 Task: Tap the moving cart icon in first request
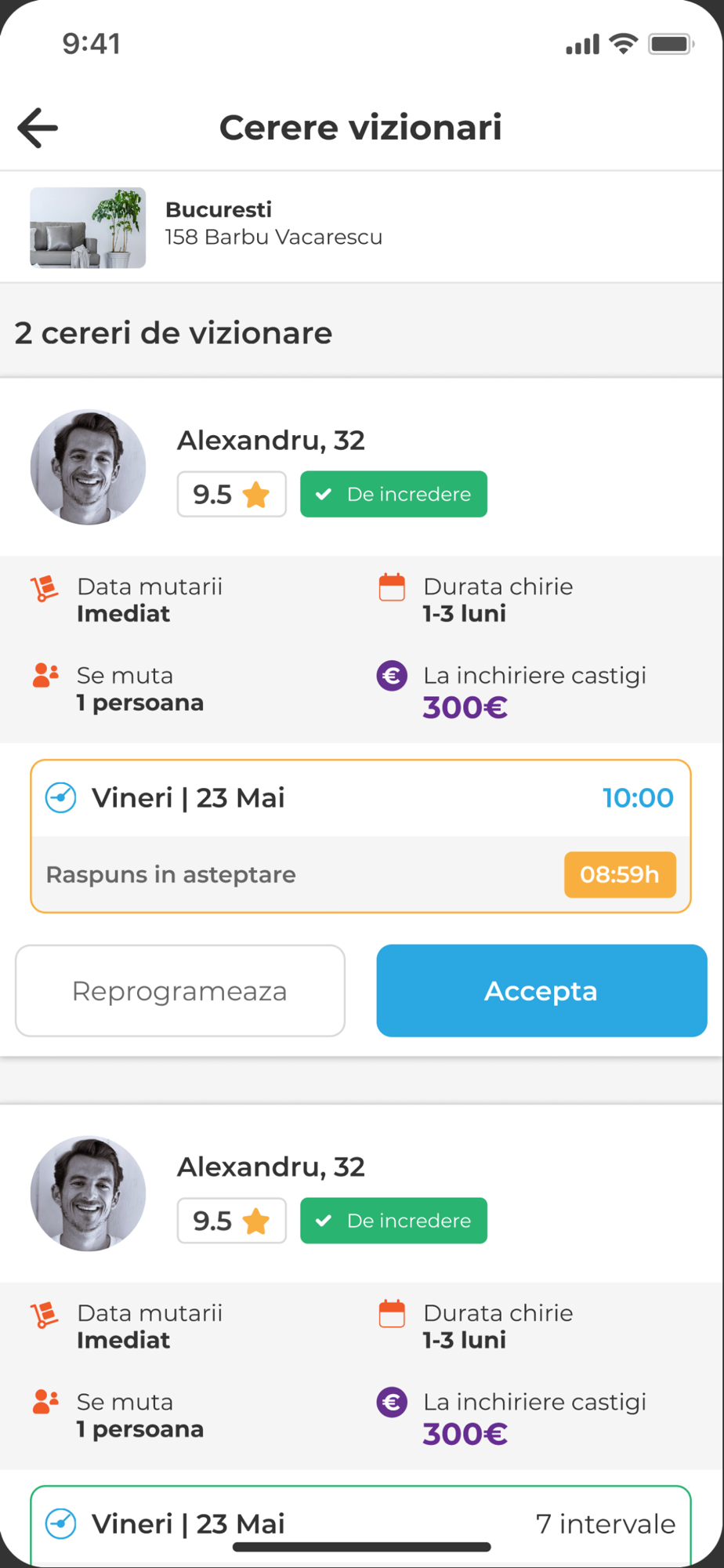point(45,589)
